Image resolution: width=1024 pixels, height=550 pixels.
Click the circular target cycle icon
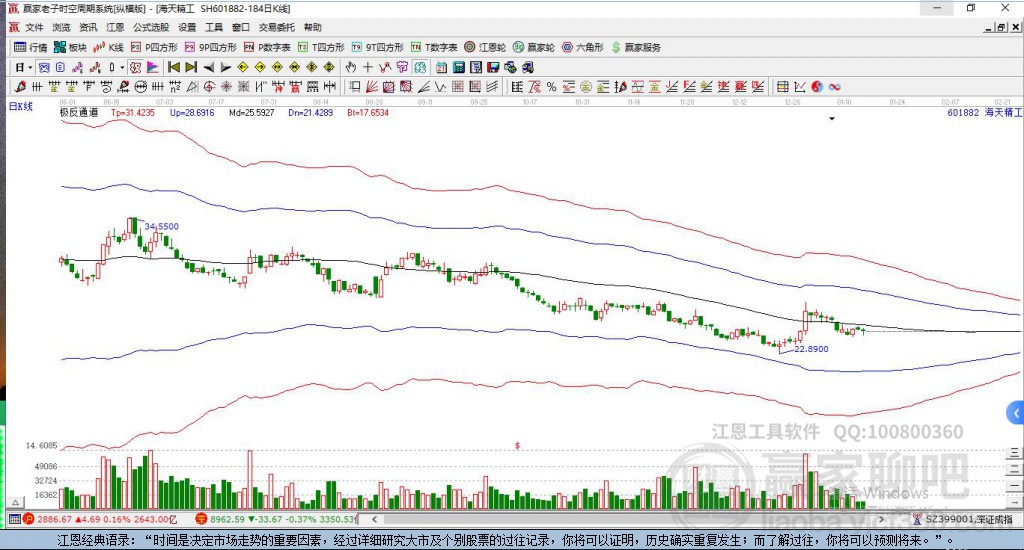click(x=209, y=86)
